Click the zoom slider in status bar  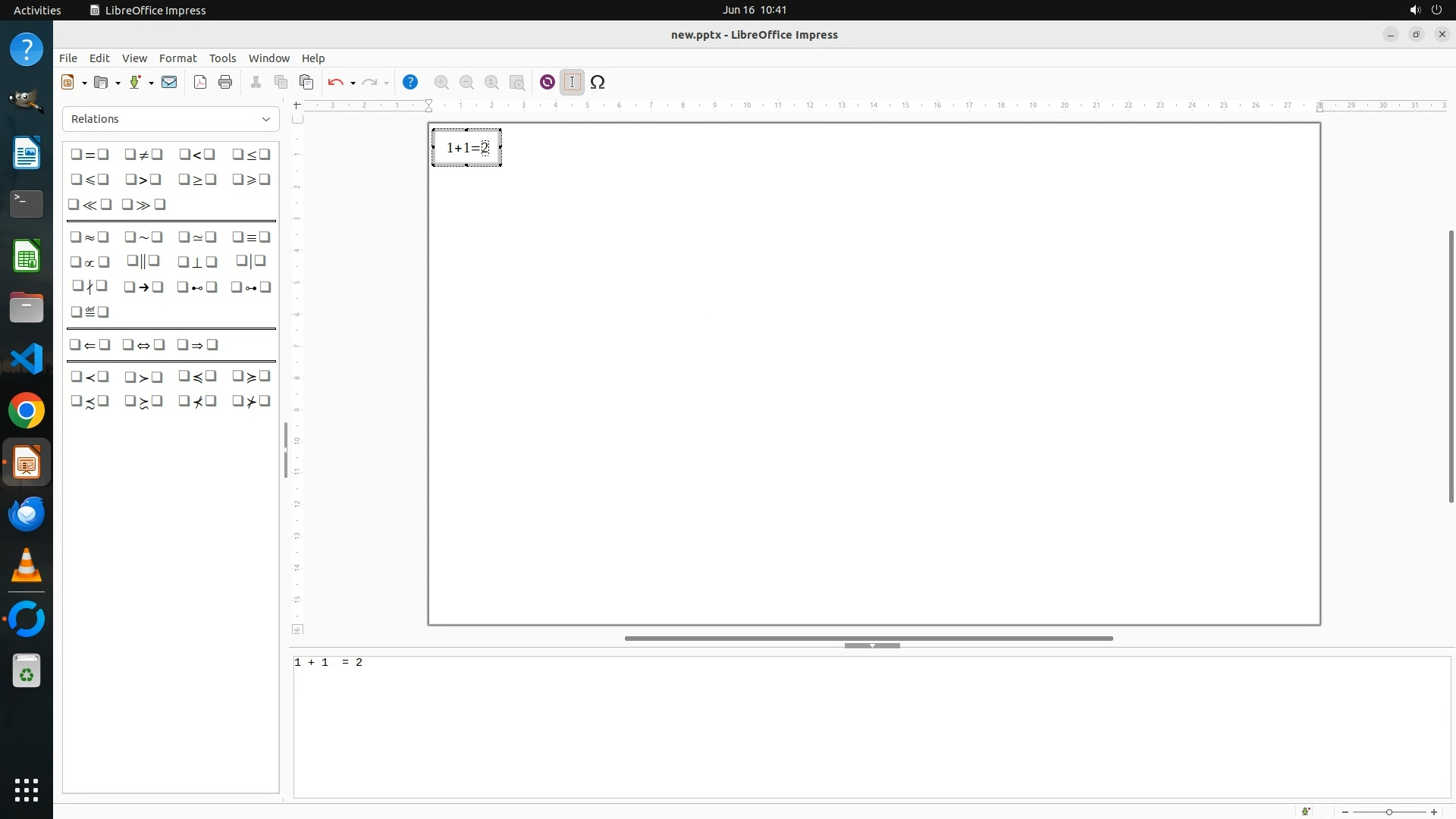pyautogui.click(x=1389, y=812)
